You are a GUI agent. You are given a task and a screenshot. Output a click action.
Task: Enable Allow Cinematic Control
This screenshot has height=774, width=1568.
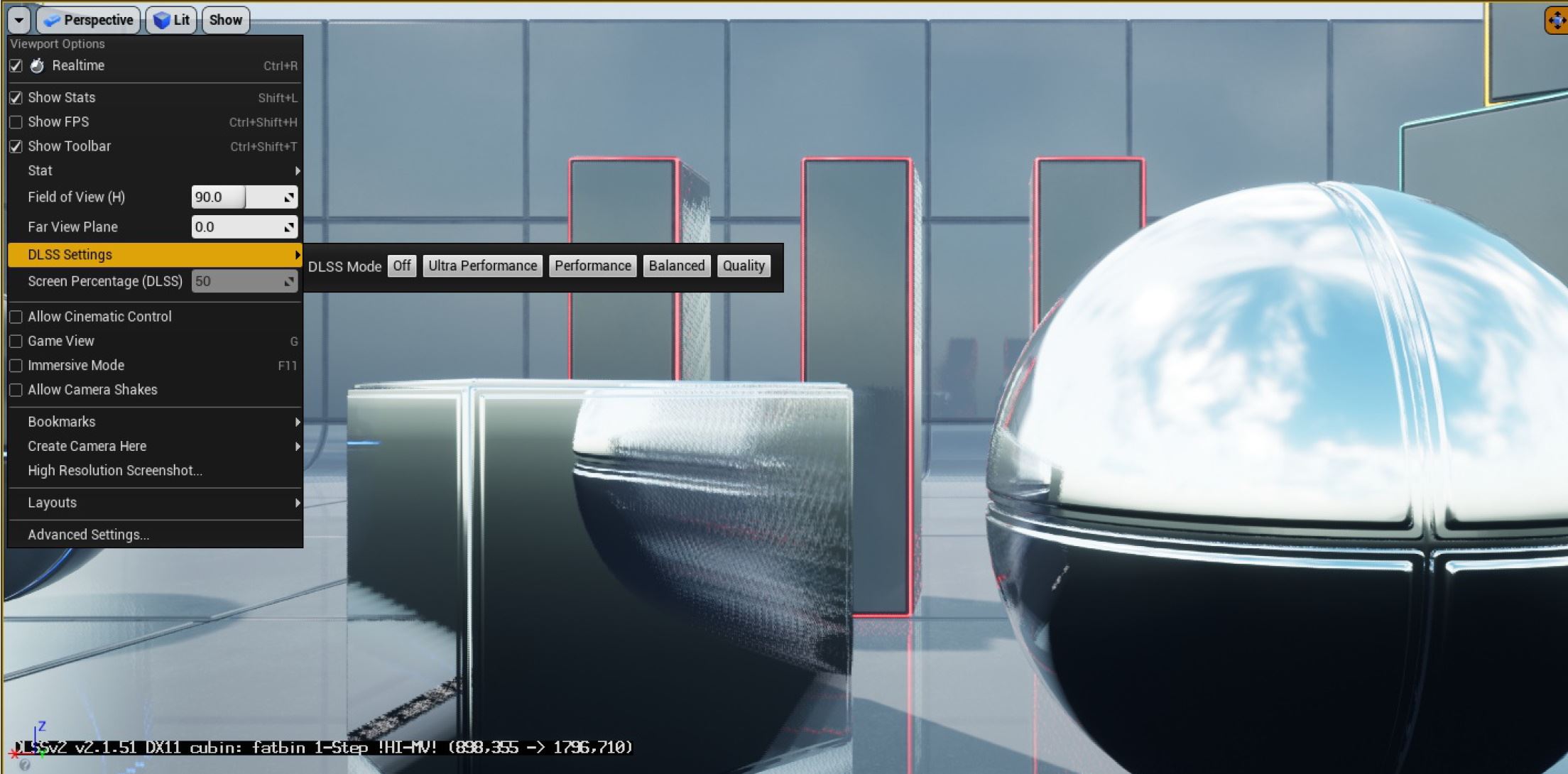pos(16,317)
